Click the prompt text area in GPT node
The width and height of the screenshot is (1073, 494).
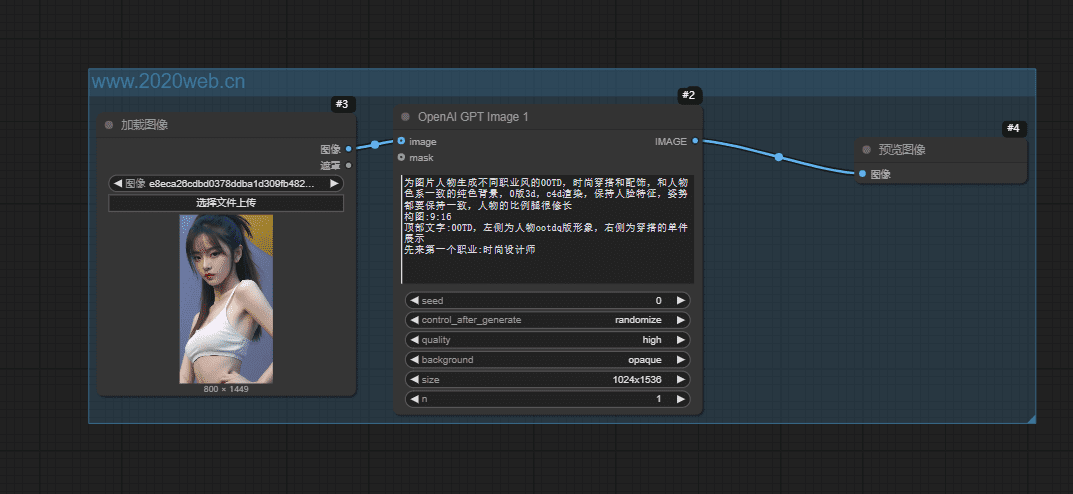[x=547, y=229]
